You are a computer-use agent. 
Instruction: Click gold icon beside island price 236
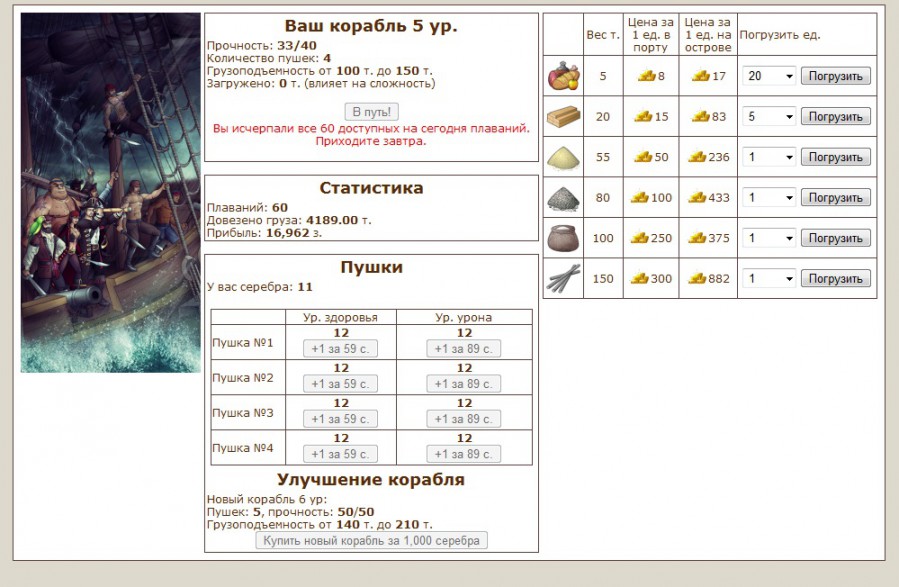coord(697,156)
